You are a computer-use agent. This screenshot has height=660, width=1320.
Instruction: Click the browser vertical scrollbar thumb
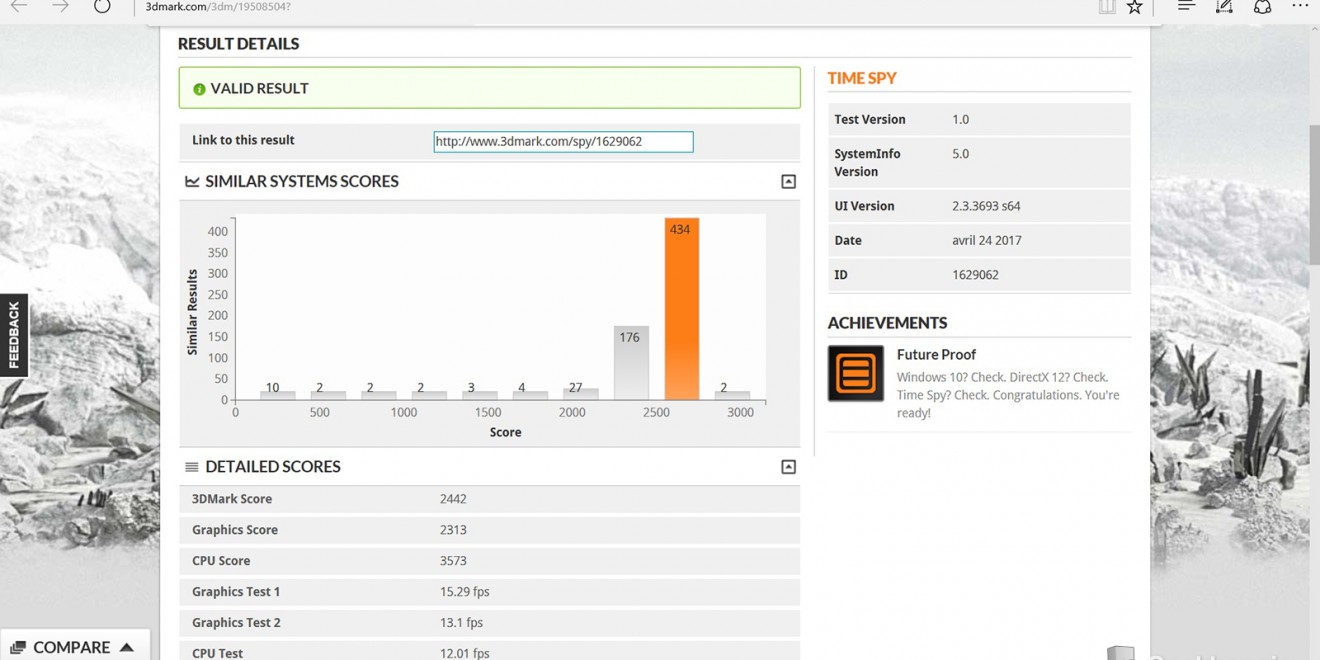(x=1314, y=190)
